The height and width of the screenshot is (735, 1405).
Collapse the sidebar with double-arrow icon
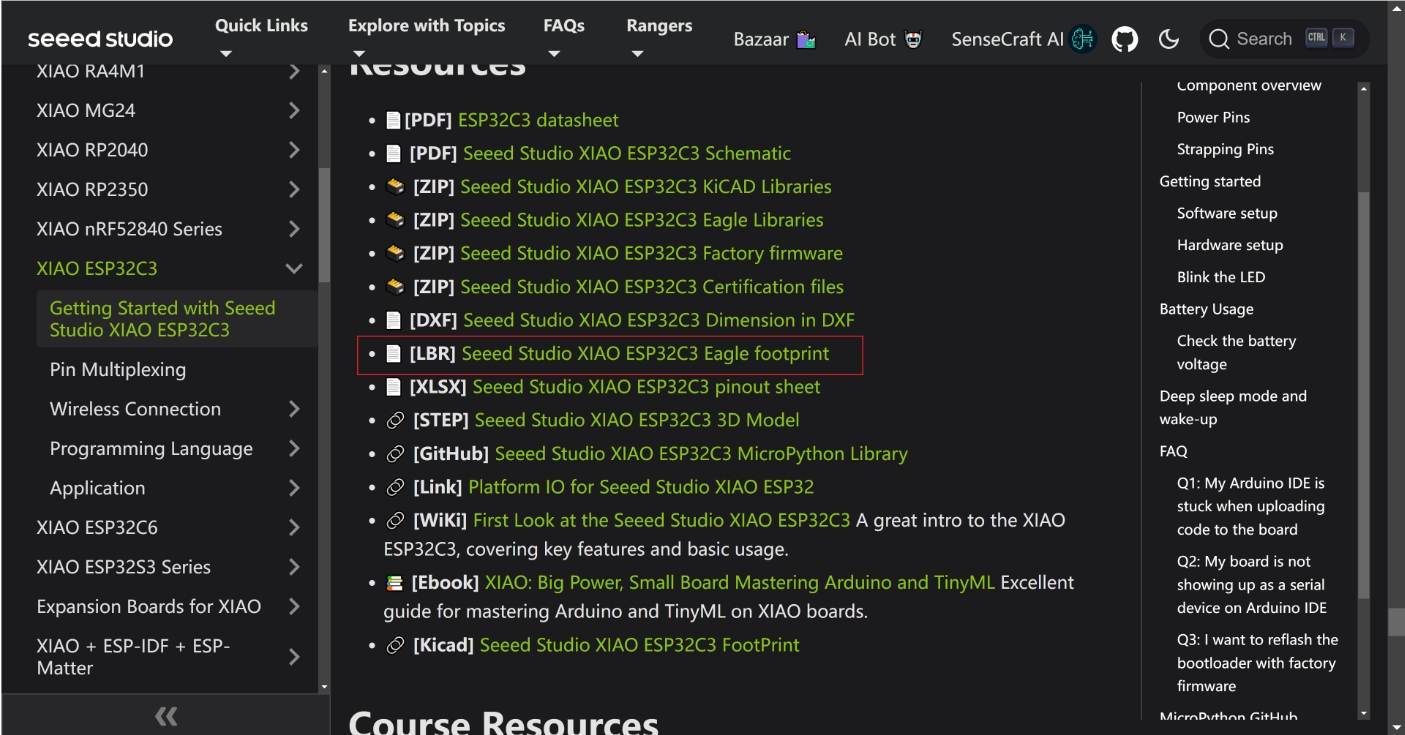click(166, 715)
